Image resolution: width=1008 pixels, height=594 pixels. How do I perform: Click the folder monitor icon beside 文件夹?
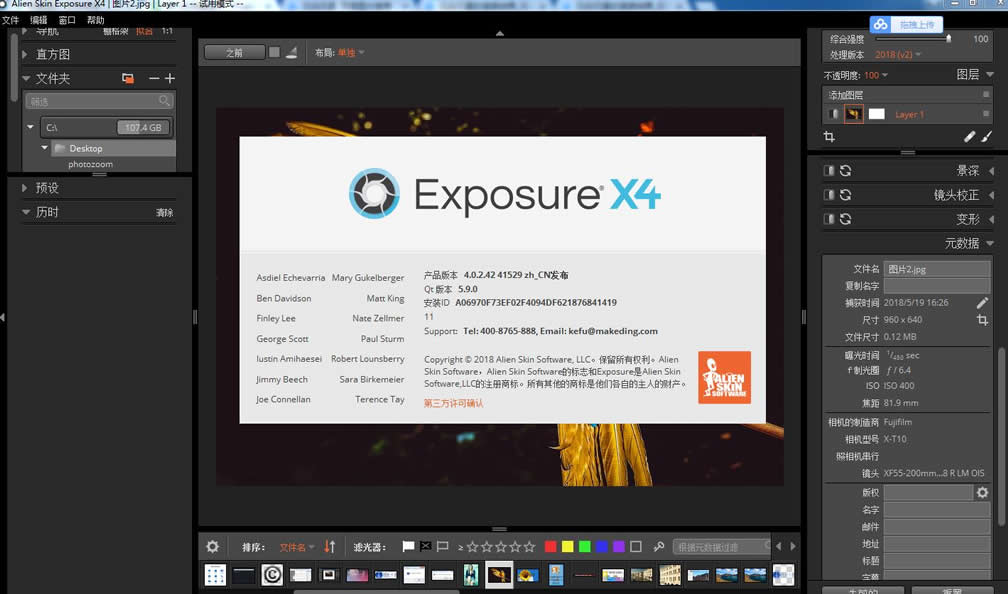point(128,78)
